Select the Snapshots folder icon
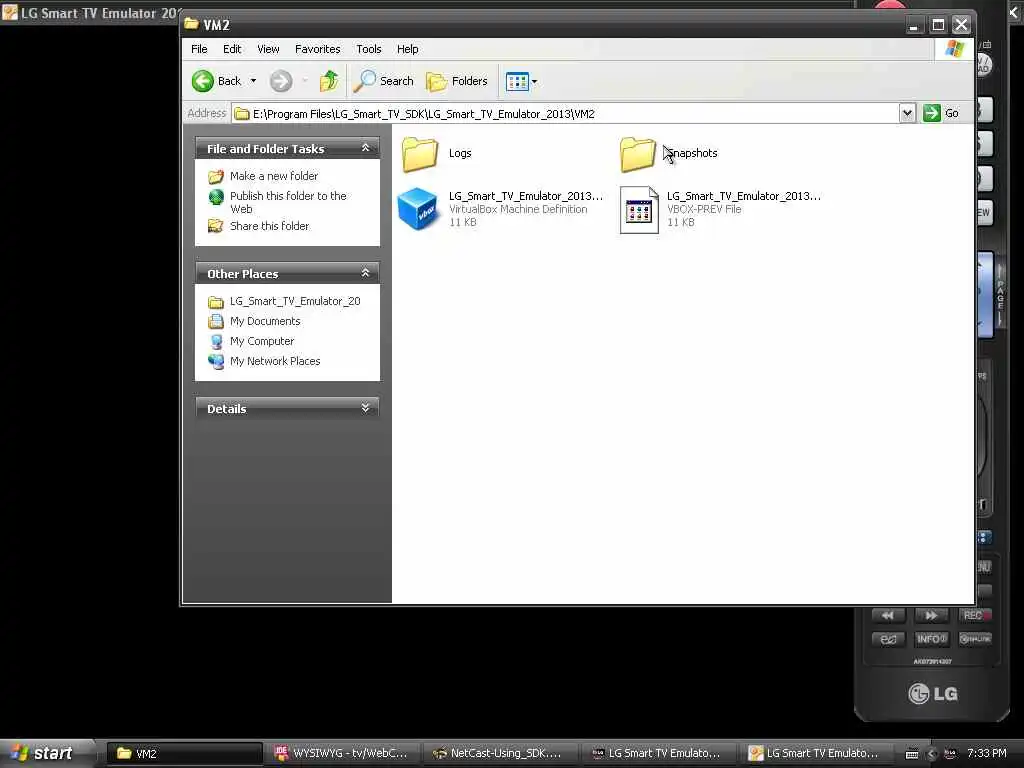Viewport: 1024px width, 768px height. (x=637, y=154)
